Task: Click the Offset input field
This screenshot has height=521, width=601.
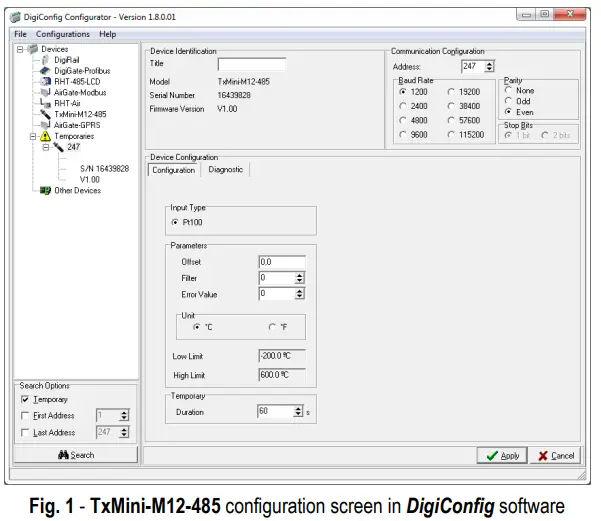Action: point(282,262)
